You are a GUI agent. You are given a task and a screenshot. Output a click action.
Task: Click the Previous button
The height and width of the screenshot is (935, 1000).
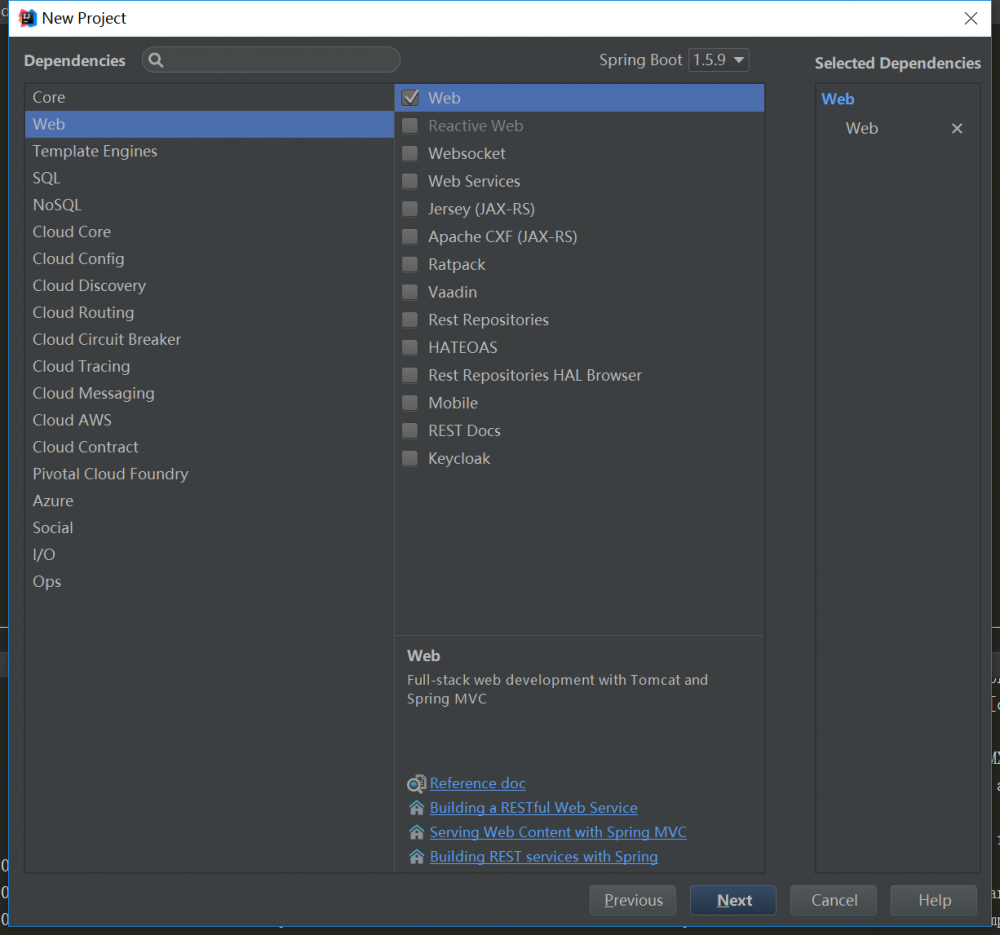633,900
